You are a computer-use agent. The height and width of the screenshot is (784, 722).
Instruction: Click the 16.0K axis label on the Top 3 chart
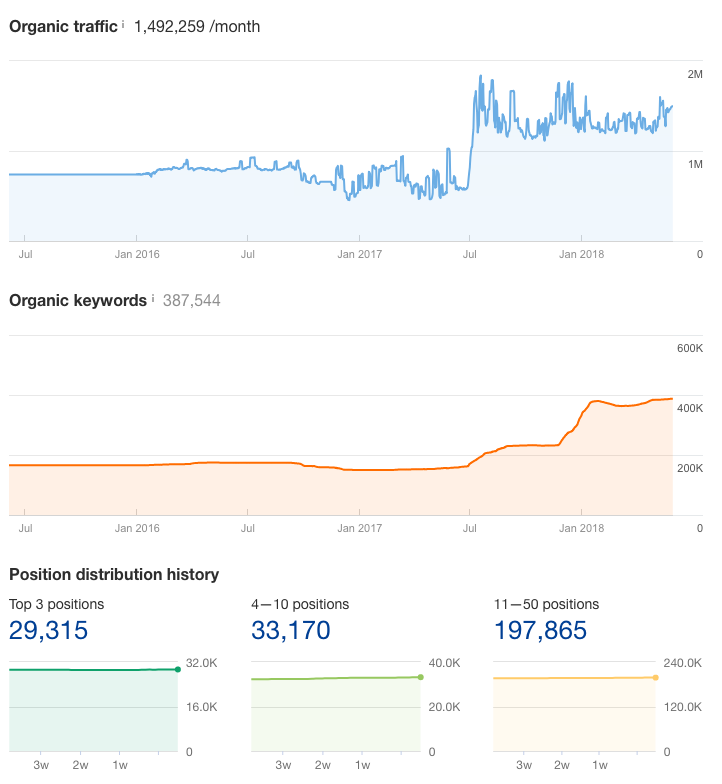click(202, 707)
